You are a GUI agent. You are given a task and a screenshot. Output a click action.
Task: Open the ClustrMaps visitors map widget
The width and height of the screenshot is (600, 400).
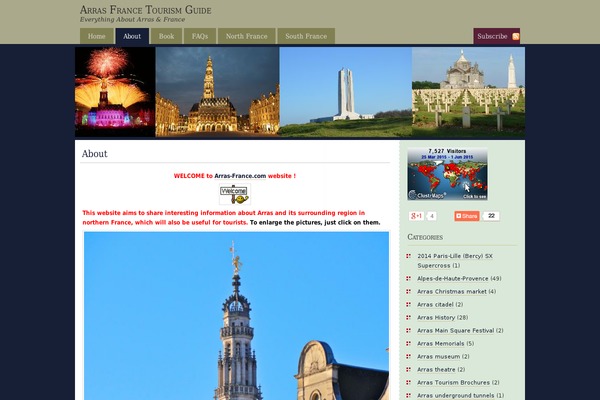[x=447, y=174]
